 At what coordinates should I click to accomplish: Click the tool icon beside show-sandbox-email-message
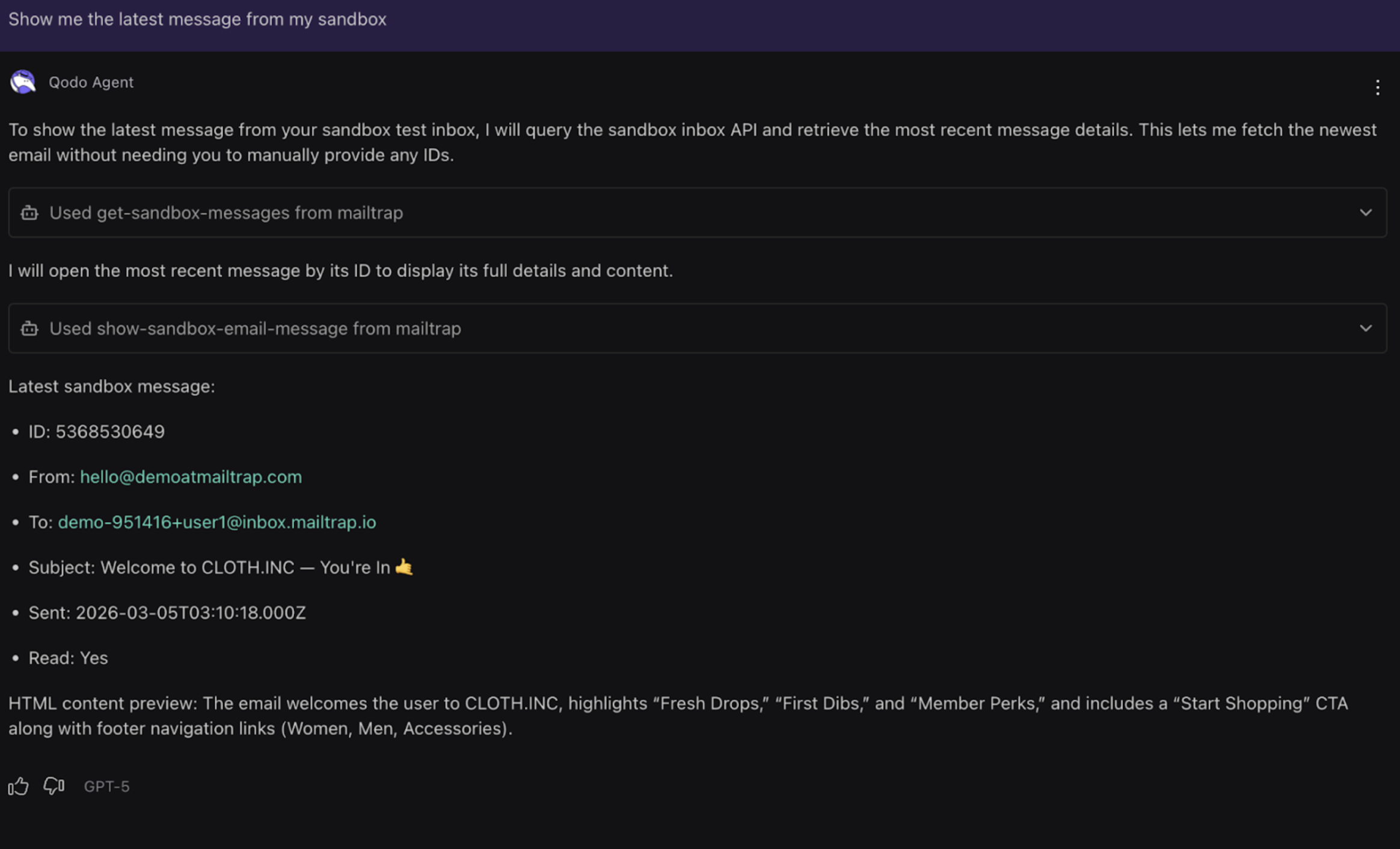29,329
